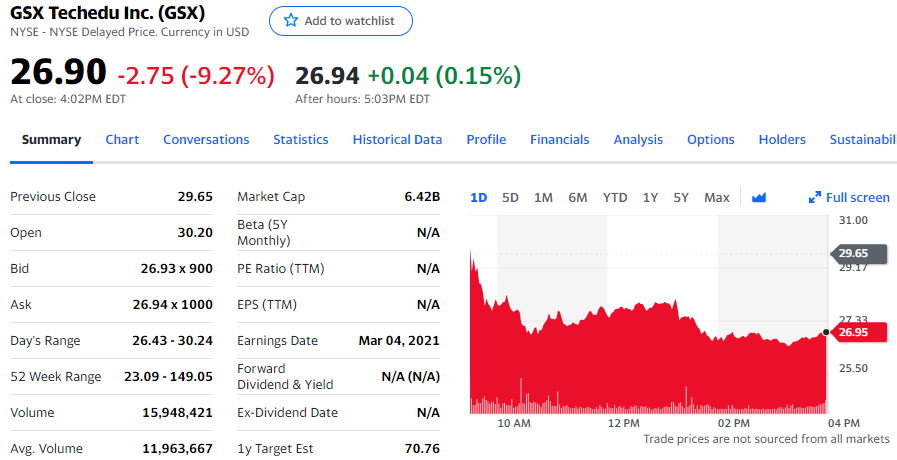The width and height of the screenshot is (897, 460).
Task: Click the Full screen link
Action: (857, 198)
